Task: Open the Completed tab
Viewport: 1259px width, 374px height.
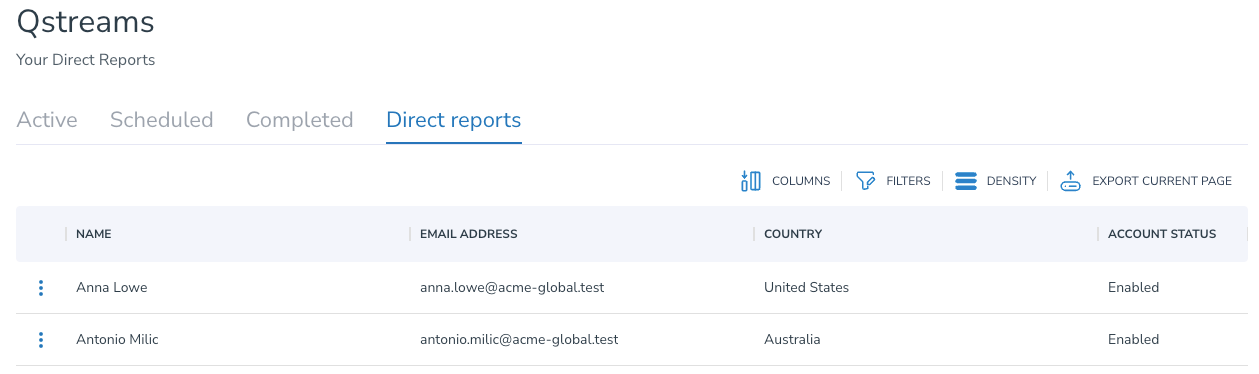Action: click(300, 120)
